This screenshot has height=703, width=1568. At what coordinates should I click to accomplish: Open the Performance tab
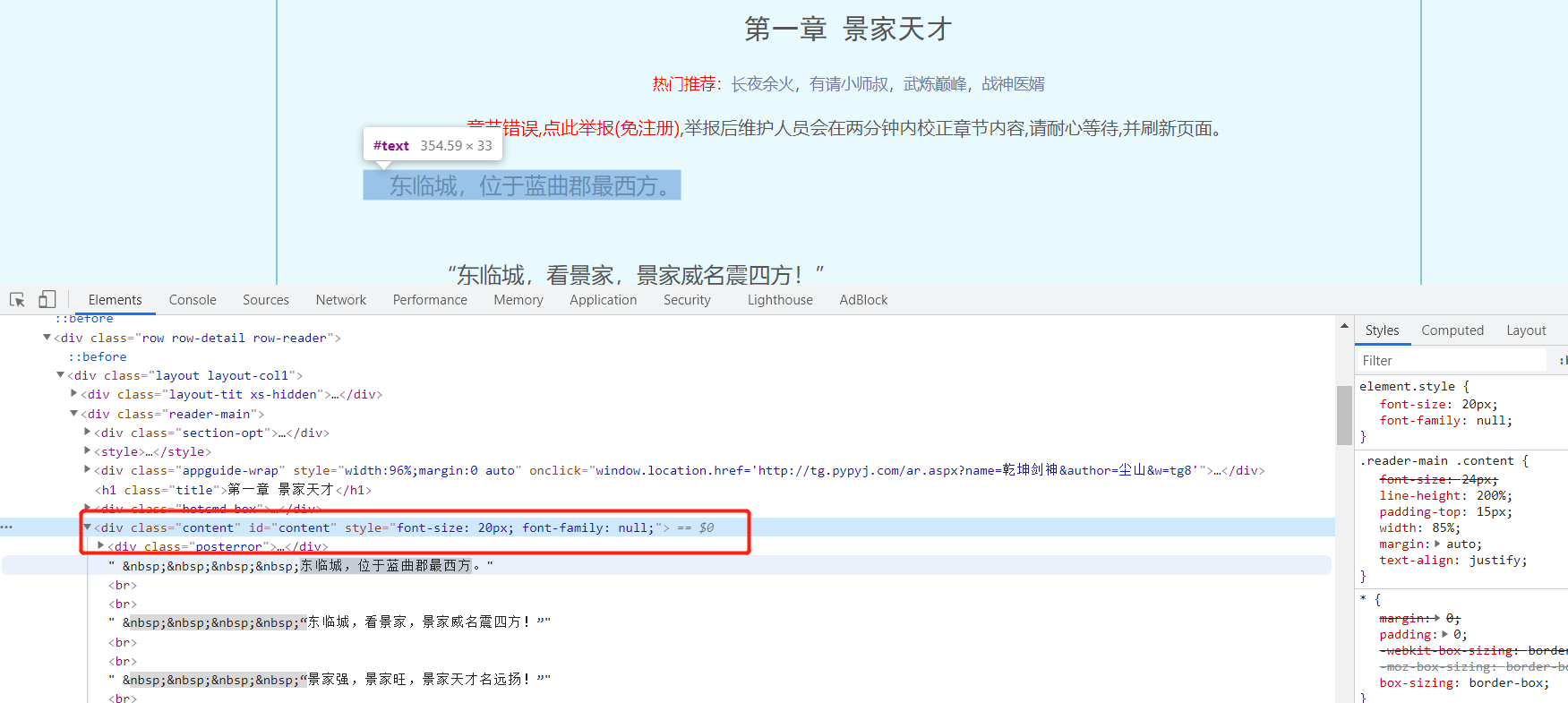pos(430,300)
